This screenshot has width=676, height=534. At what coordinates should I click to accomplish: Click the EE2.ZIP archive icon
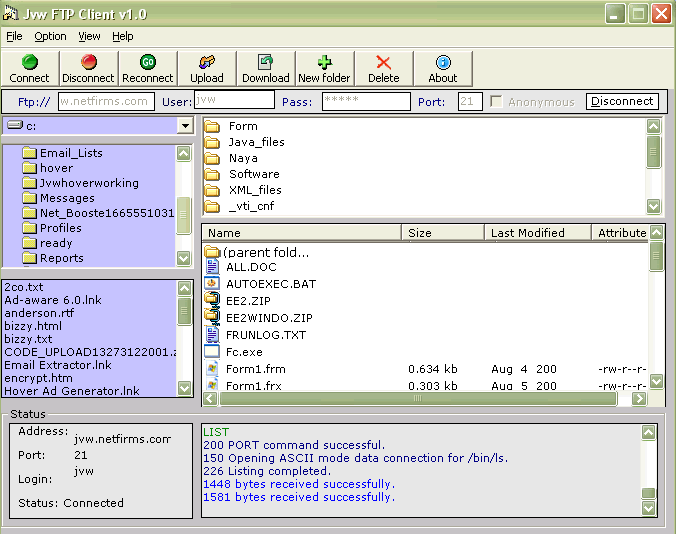pyautogui.click(x=212, y=300)
